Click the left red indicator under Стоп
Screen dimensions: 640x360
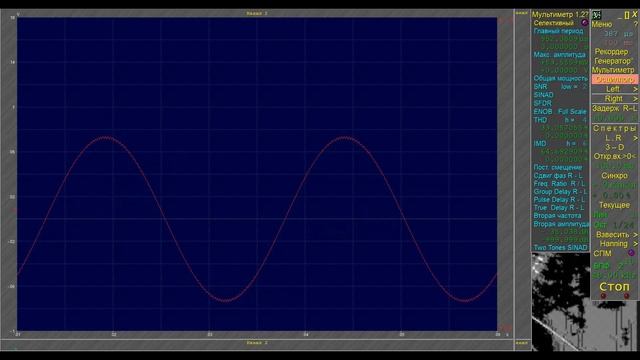[x=603, y=296]
